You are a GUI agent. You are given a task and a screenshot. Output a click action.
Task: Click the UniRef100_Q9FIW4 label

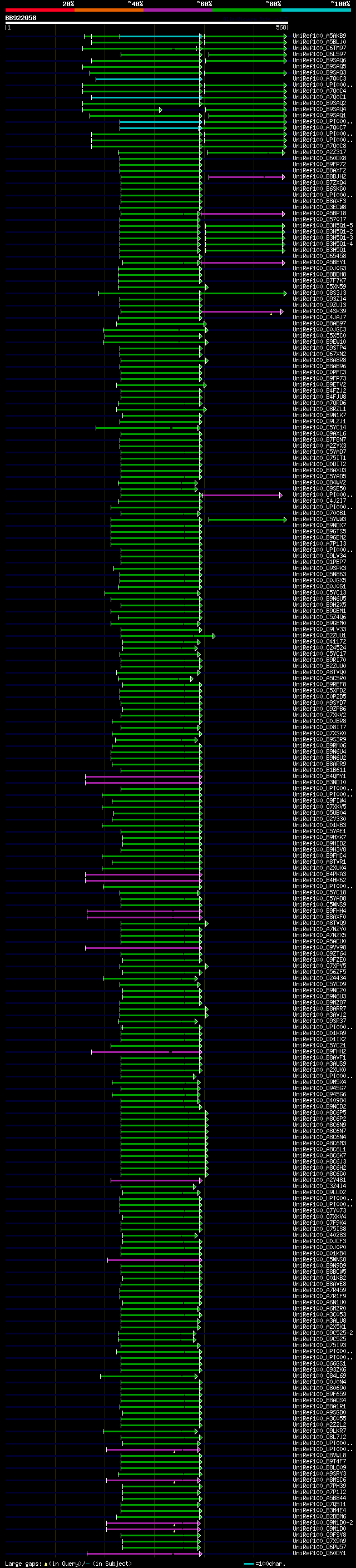pos(319,801)
